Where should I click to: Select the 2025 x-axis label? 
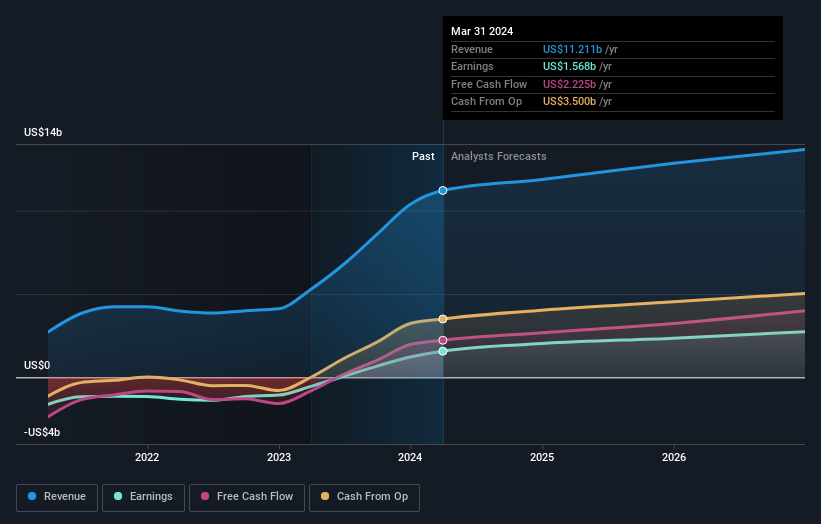click(x=542, y=458)
